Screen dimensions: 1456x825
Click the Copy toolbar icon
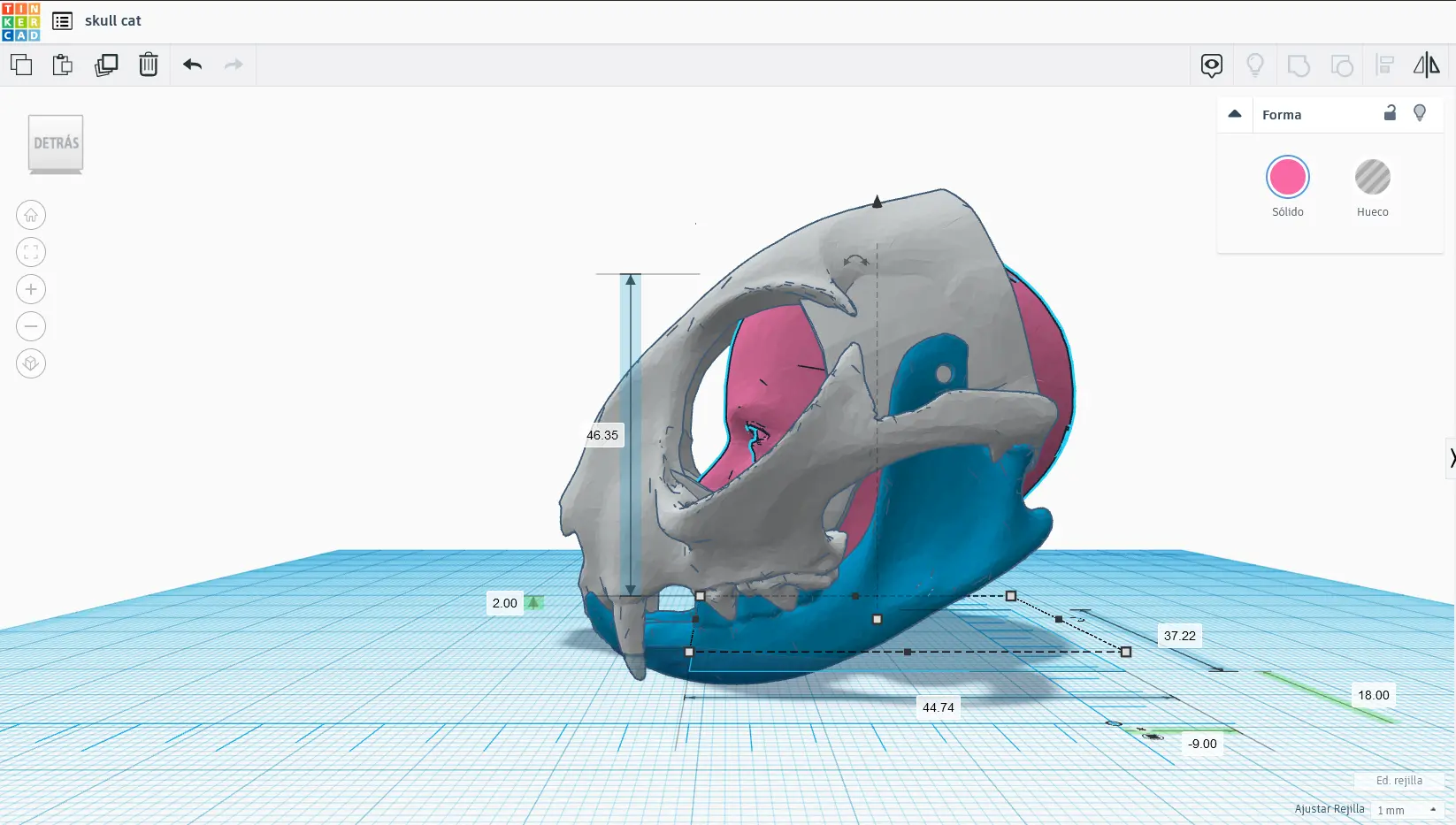point(21,65)
